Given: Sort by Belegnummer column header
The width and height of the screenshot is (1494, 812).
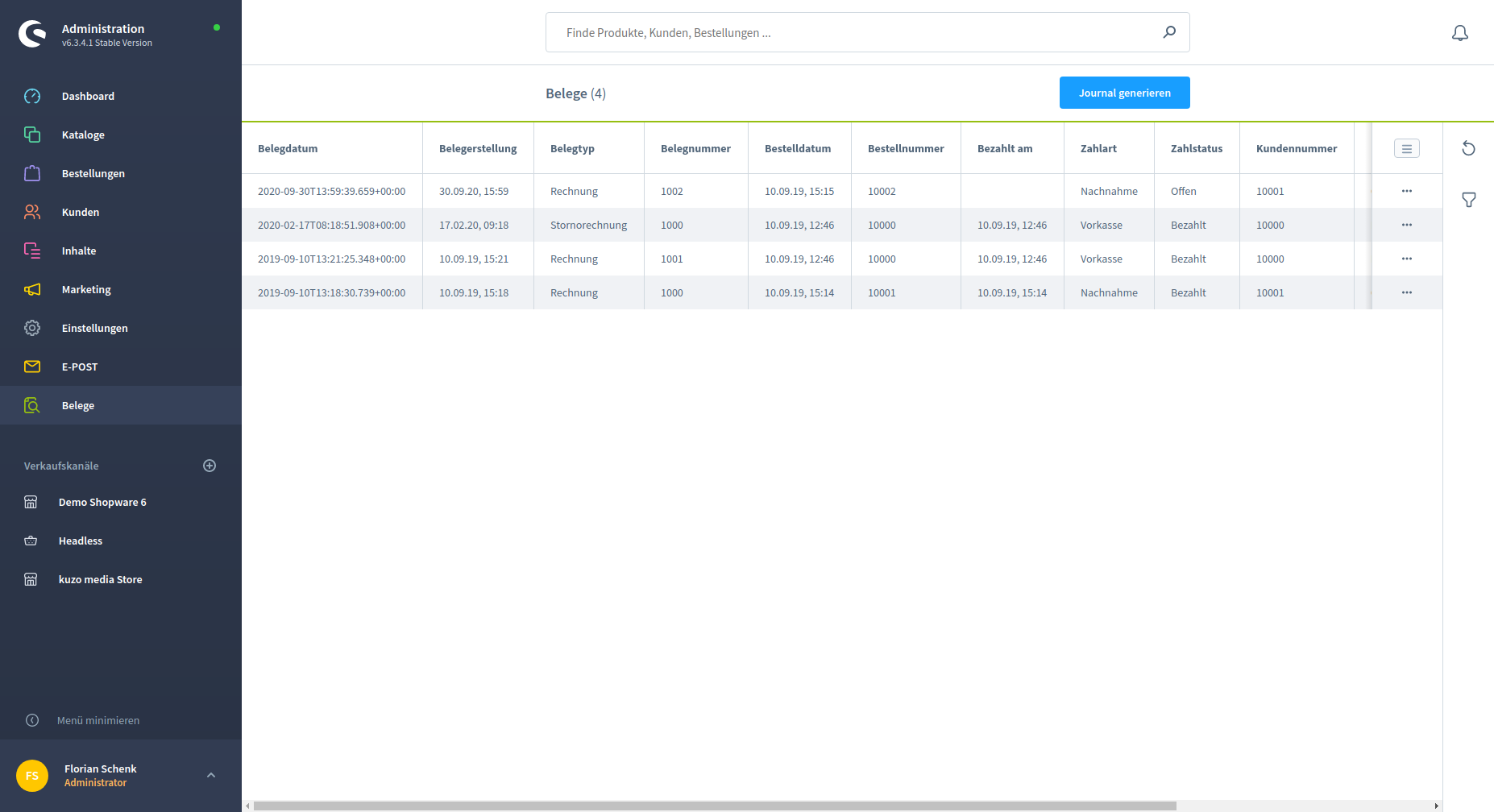Looking at the screenshot, I should 695,148.
